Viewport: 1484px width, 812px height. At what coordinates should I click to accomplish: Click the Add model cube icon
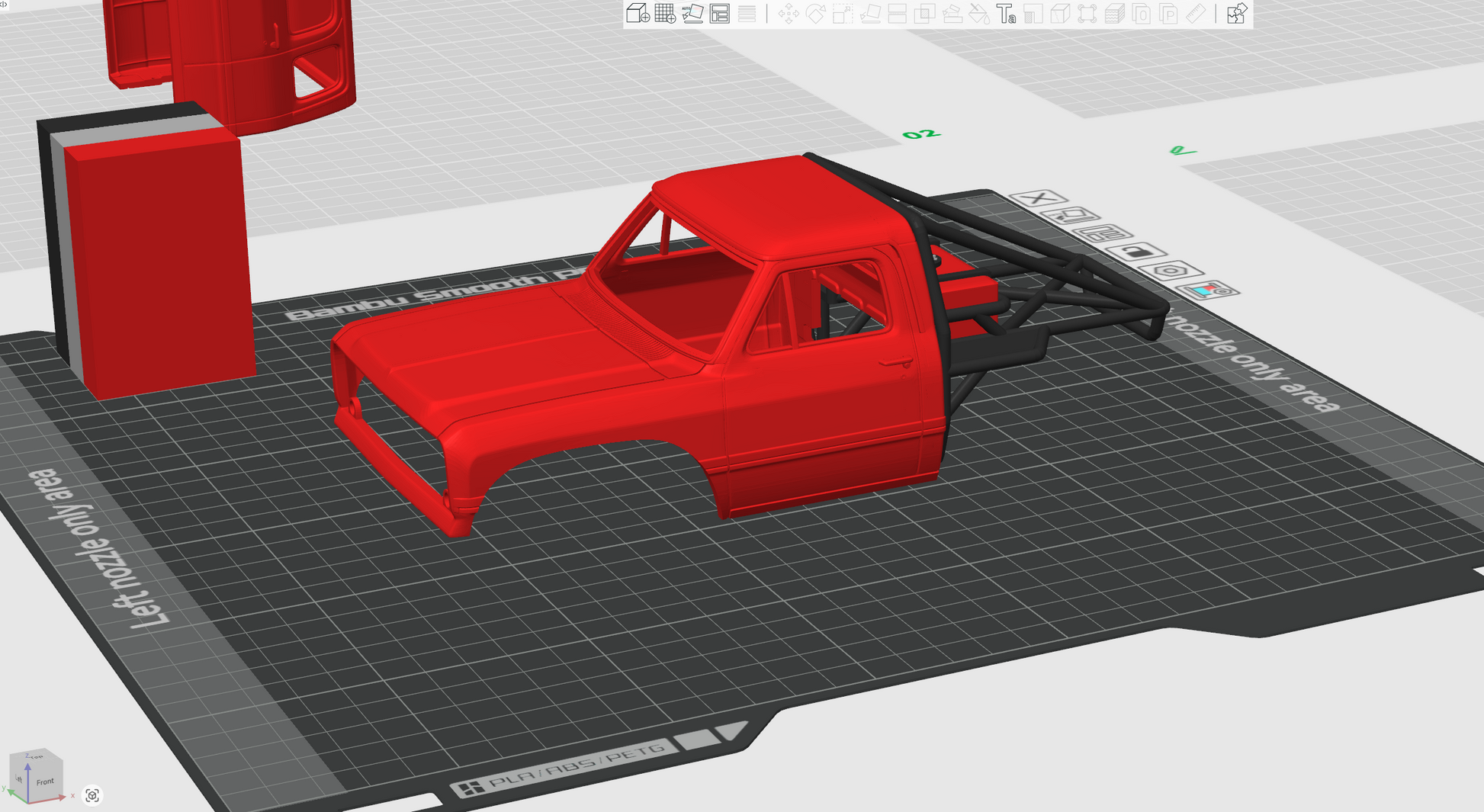pyautogui.click(x=637, y=14)
